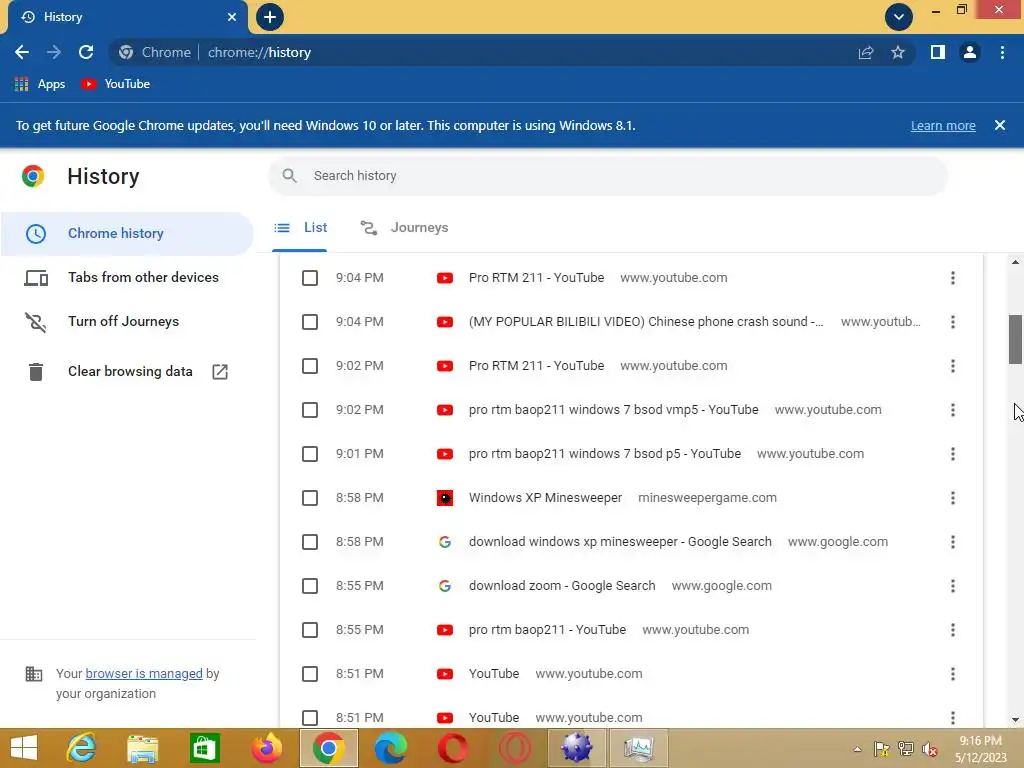Open the tab search dropdown arrow

coord(899,17)
